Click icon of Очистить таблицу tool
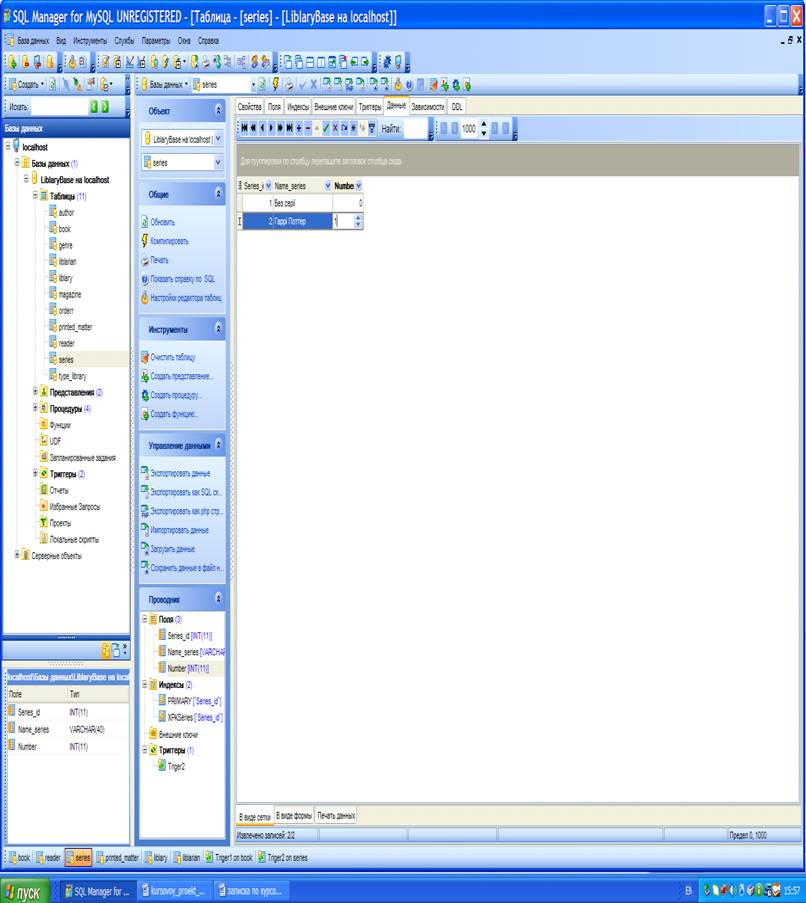The image size is (806, 903). 145,357
